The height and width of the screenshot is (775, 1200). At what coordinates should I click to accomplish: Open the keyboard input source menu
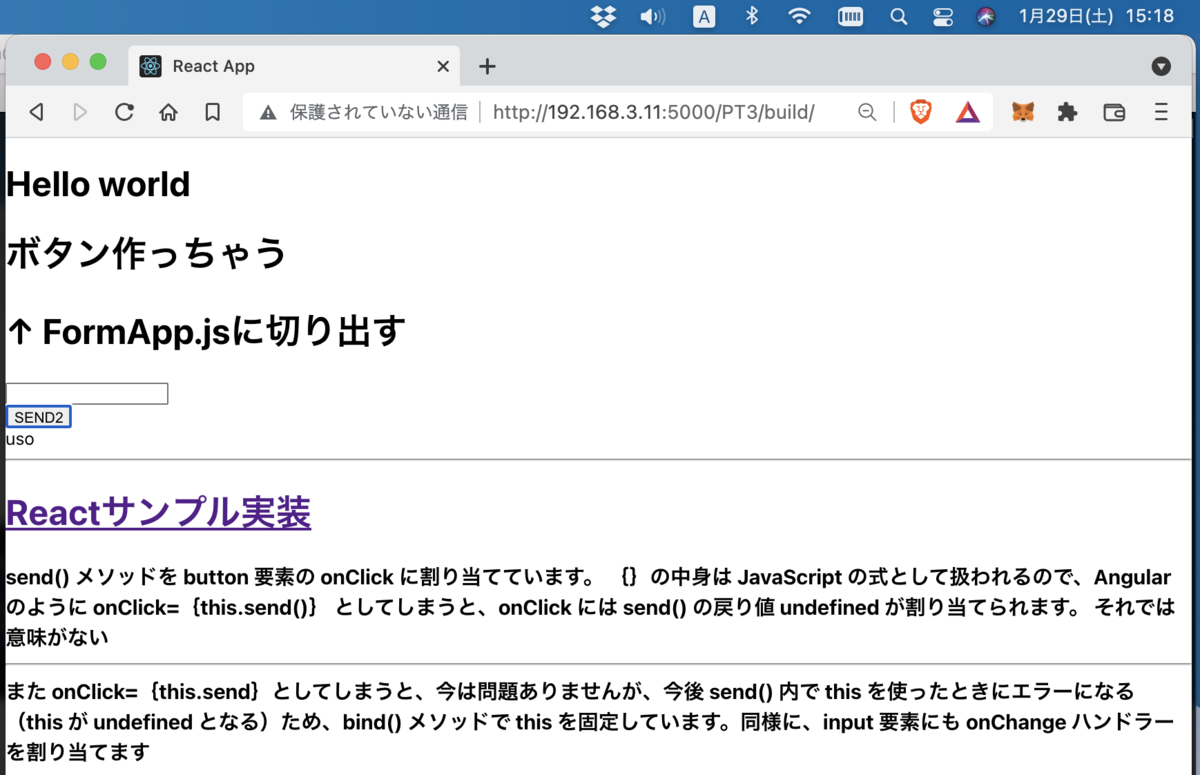tap(704, 16)
